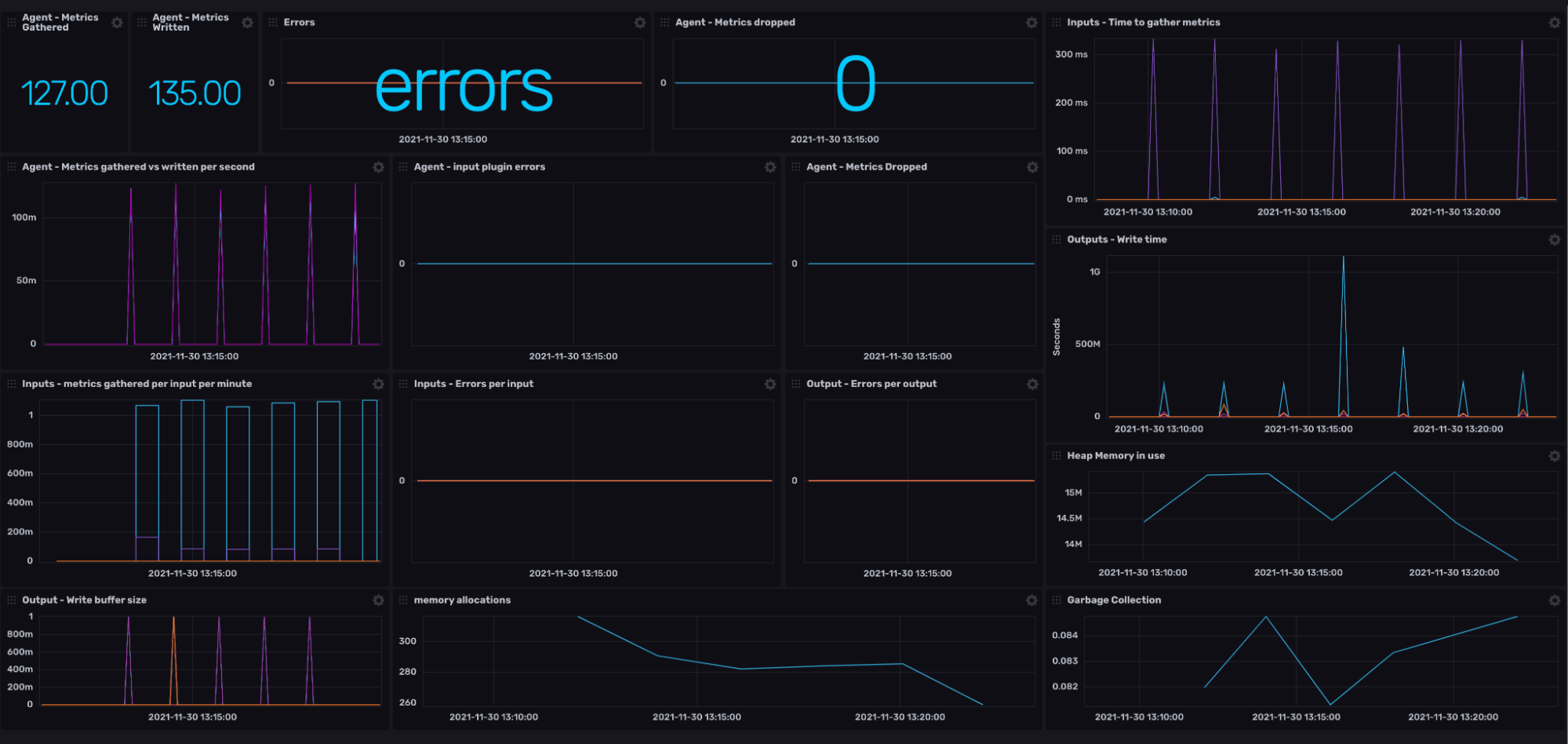Click the gear on Outputs - Write time panel
The width and height of the screenshot is (1568, 744).
click(1555, 240)
